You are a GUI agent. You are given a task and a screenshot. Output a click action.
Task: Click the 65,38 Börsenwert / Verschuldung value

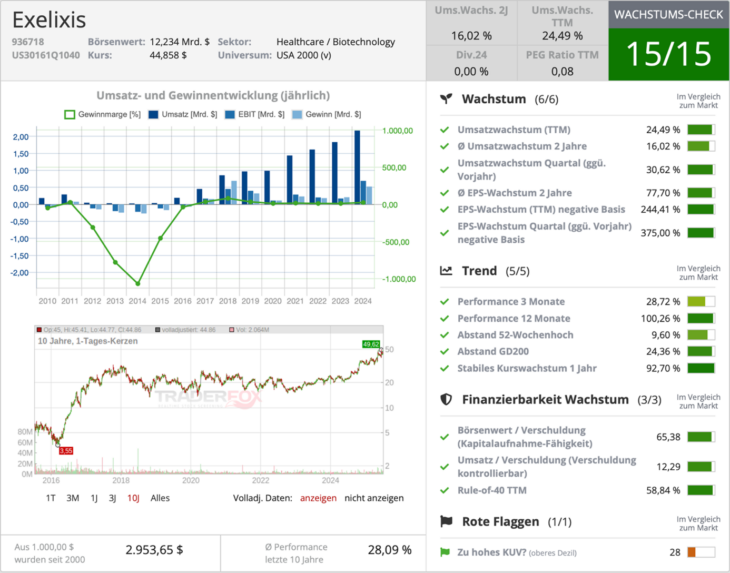tap(668, 437)
